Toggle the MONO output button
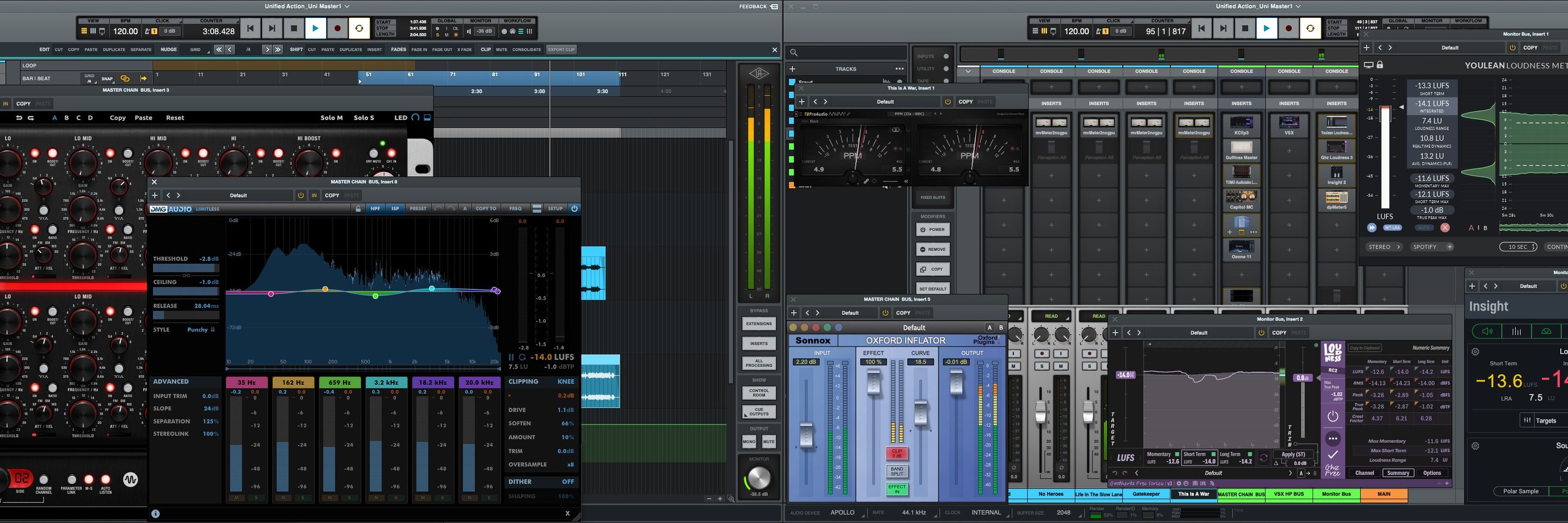The width and height of the screenshot is (1568, 523). pyautogui.click(x=748, y=442)
